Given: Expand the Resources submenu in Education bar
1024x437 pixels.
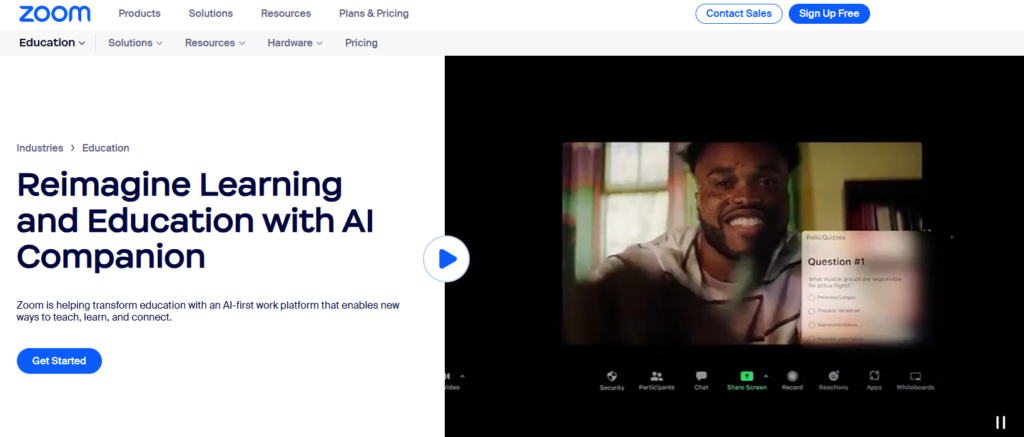Looking at the screenshot, I should tap(215, 43).
